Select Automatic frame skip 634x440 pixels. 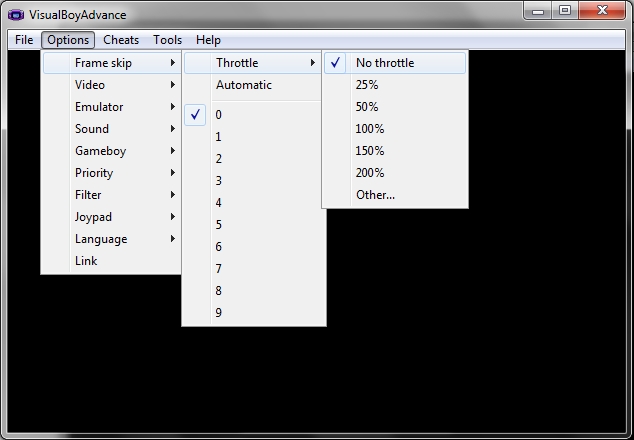pos(244,85)
